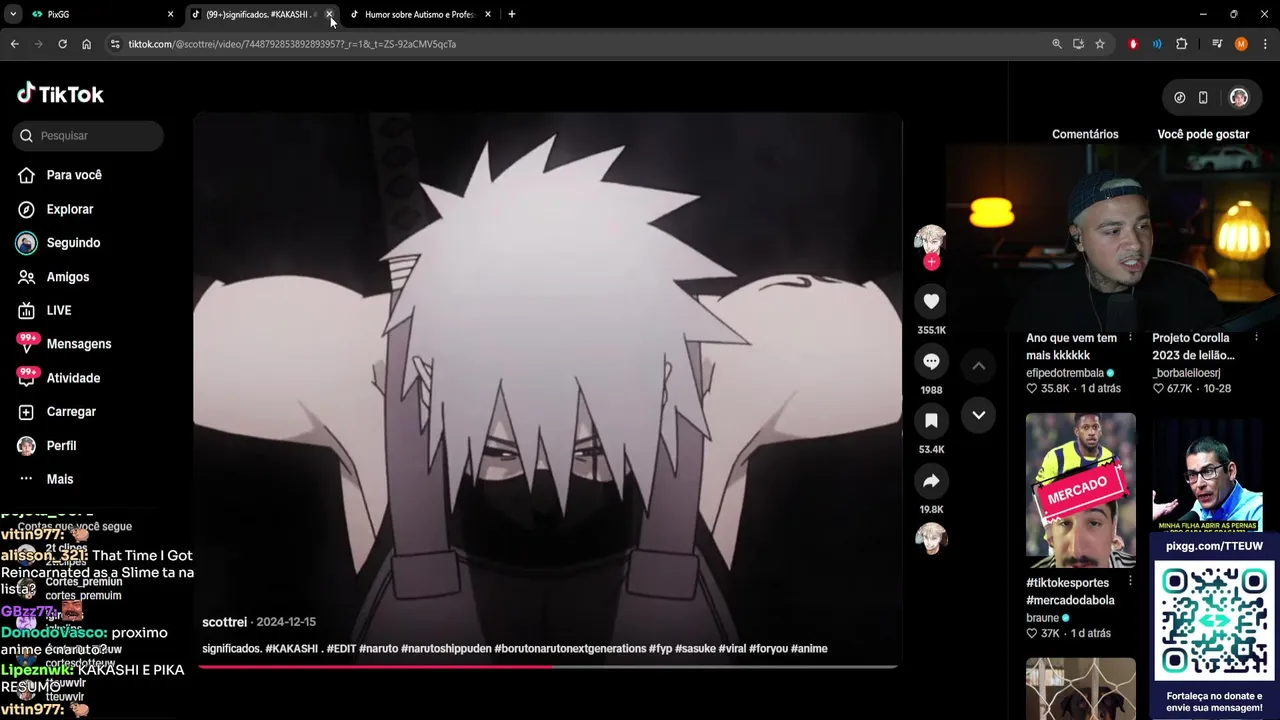1280x720 pixels.
Task: Switch to Você pode gostar tab
Action: pos(1203,134)
